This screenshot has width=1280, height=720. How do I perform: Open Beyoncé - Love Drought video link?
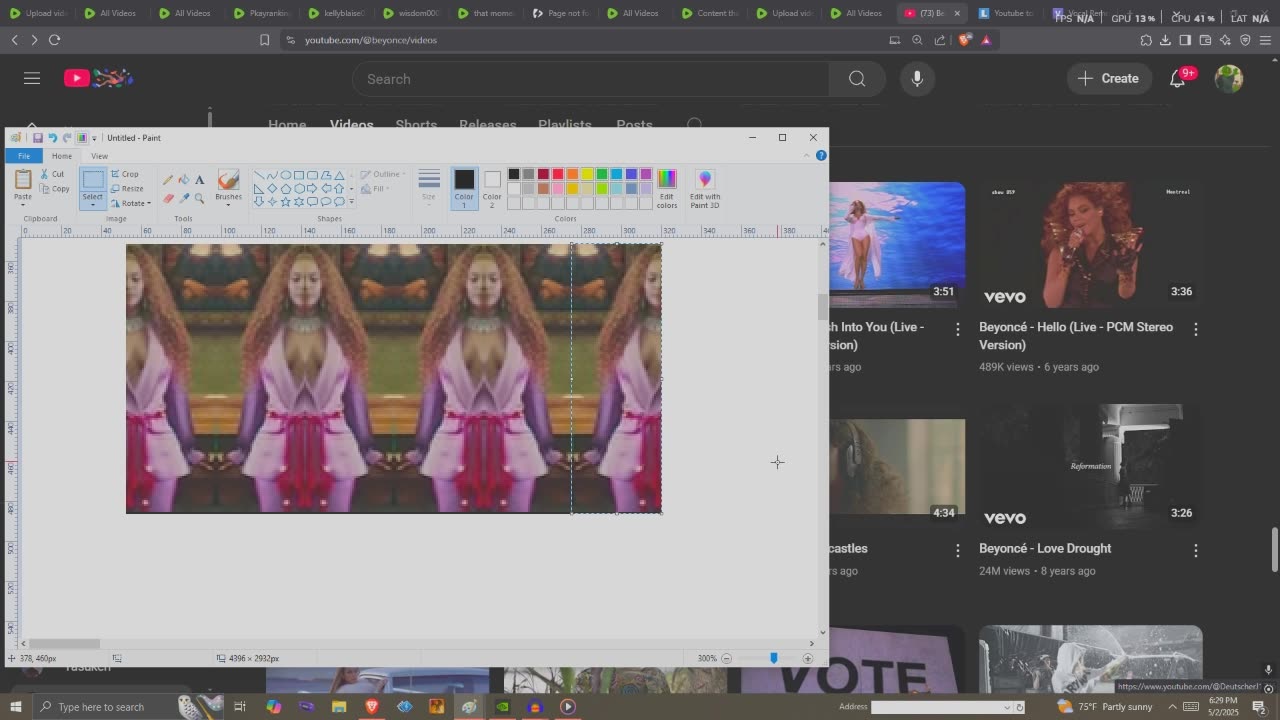[1045, 548]
